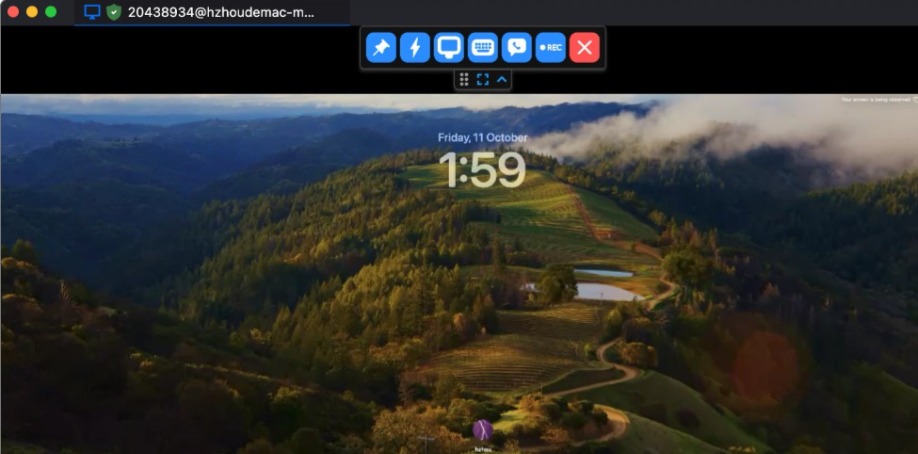Select the 20438934@hzhoudemac session tab
The height and width of the screenshot is (454, 918).
coord(220,12)
